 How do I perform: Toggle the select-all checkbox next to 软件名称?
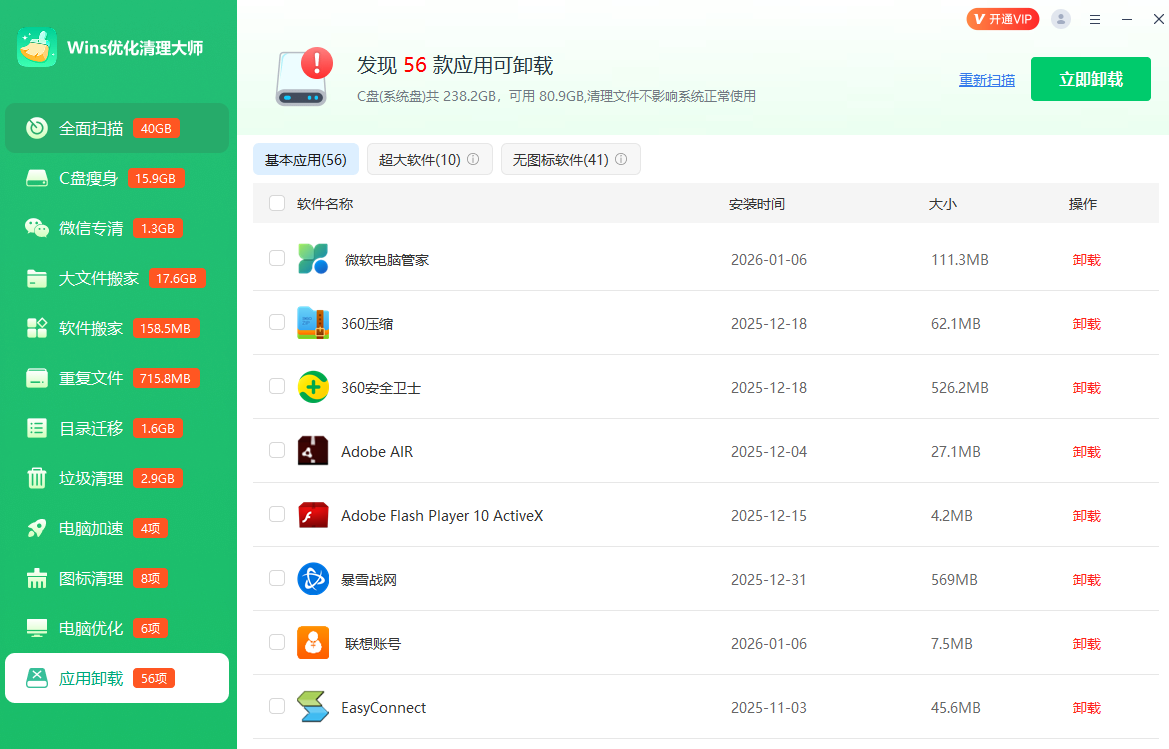tap(277, 204)
